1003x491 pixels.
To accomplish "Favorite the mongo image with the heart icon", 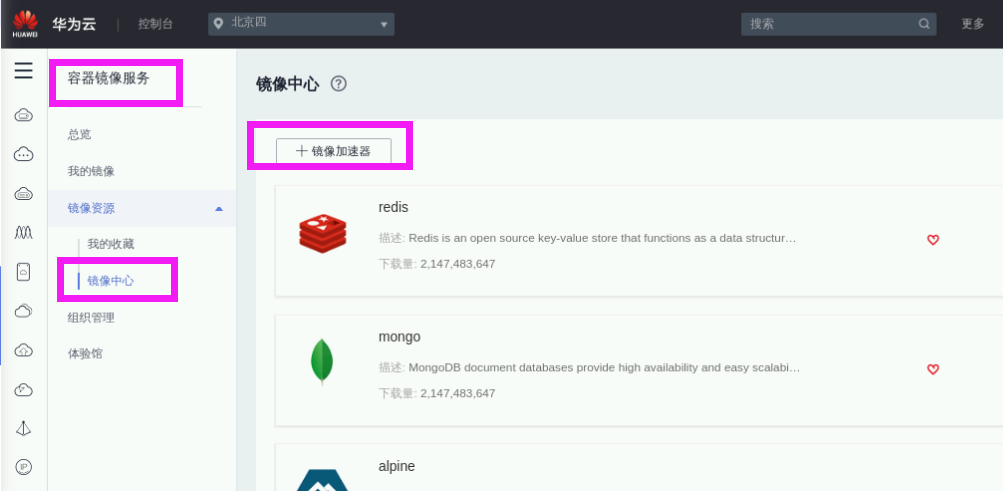I will pos(933,369).
